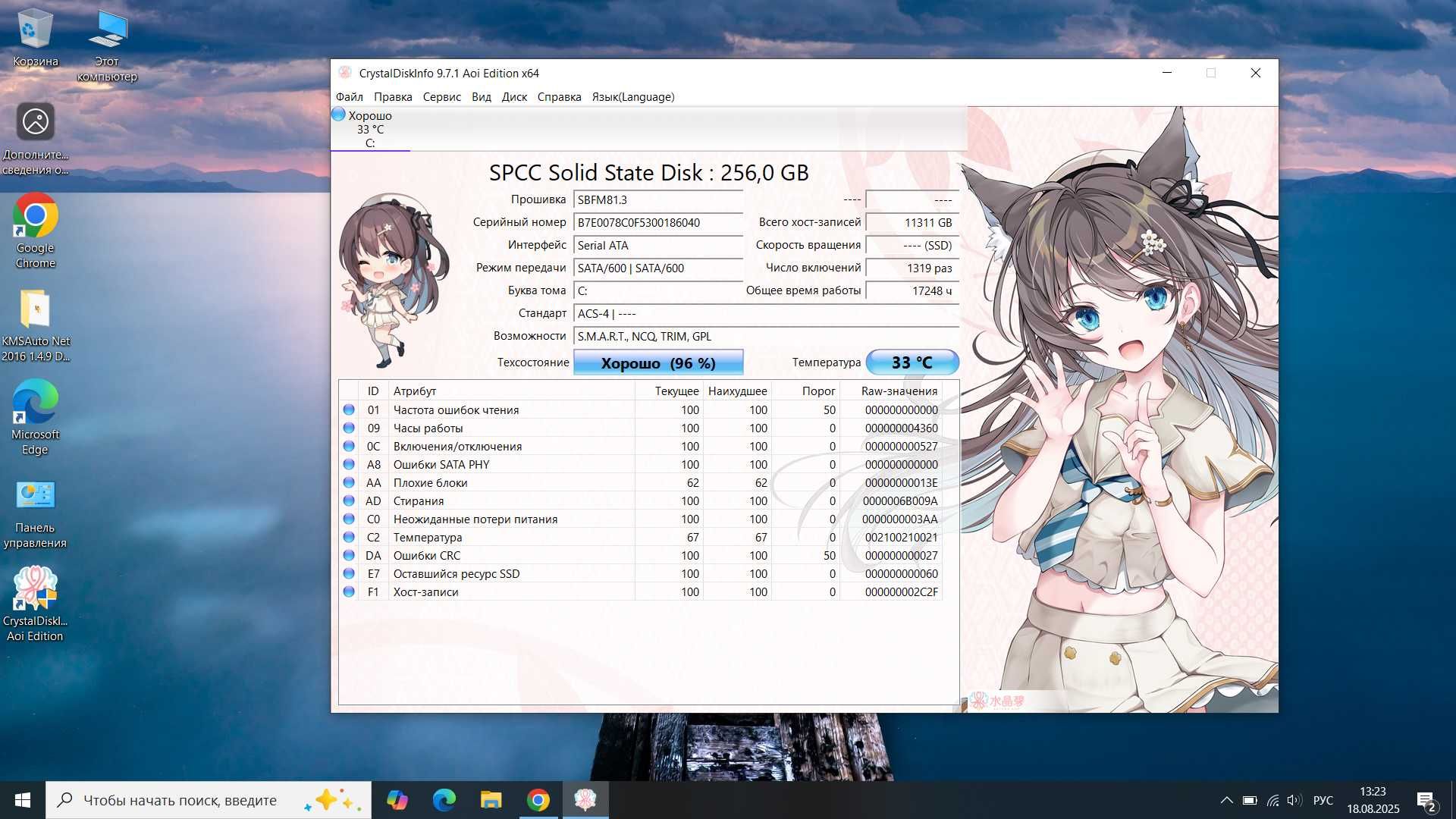Open Copilot from the taskbar
Image resolution: width=1456 pixels, height=819 pixels.
(397, 800)
